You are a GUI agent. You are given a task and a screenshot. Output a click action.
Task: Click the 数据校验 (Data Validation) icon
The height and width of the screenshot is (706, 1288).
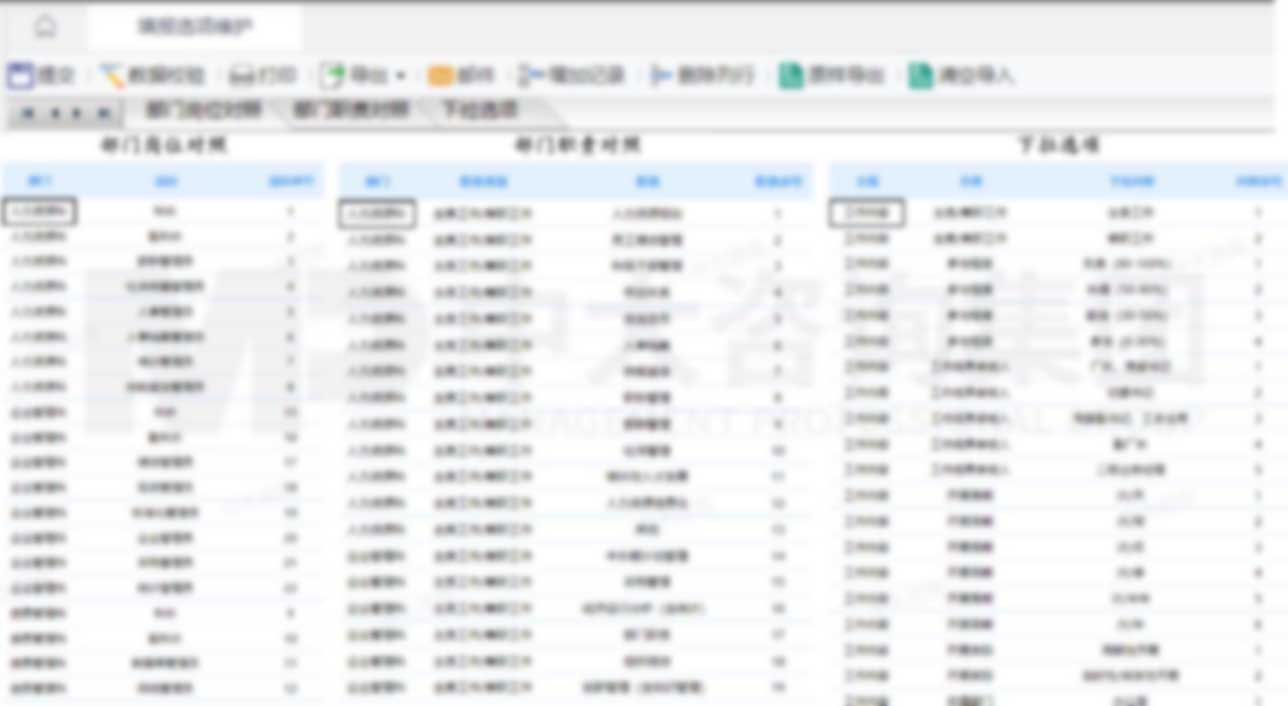136,75
